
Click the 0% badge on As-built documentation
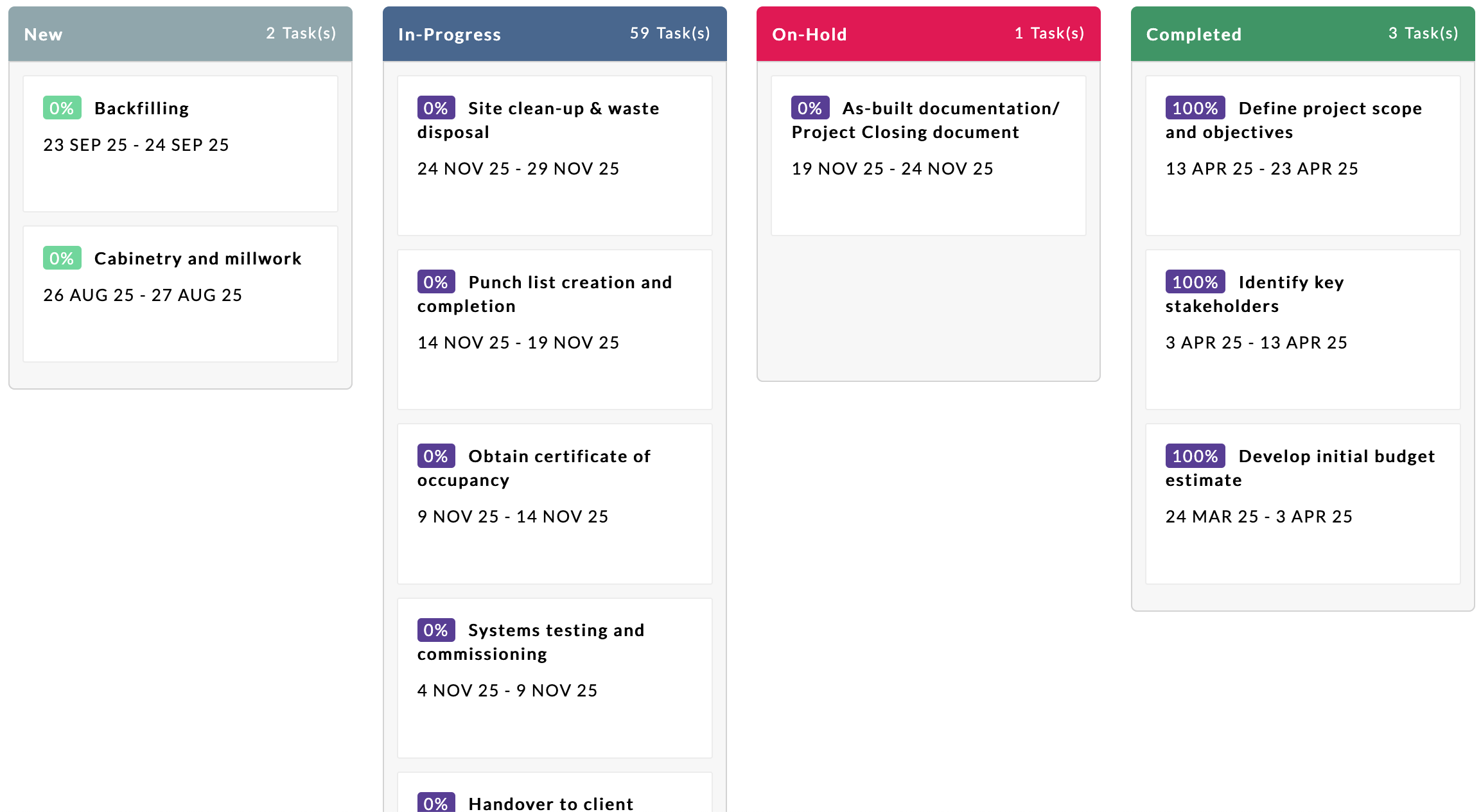tap(809, 108)
